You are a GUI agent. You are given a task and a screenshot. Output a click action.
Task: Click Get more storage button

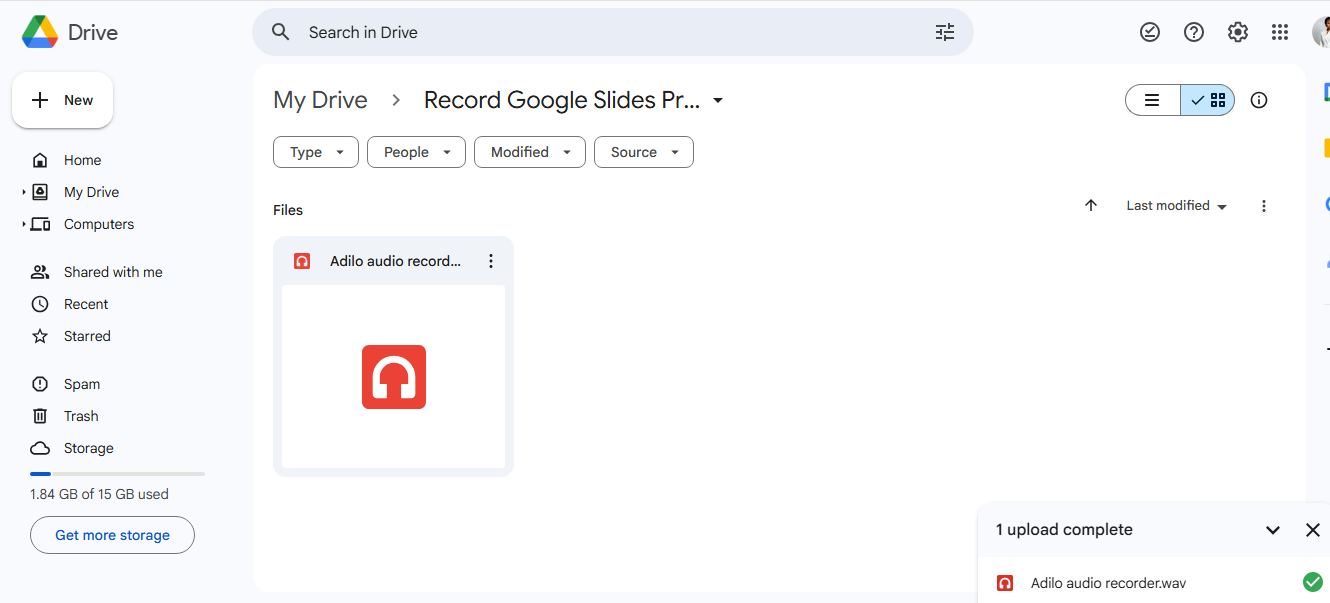[x=112, y=535]
